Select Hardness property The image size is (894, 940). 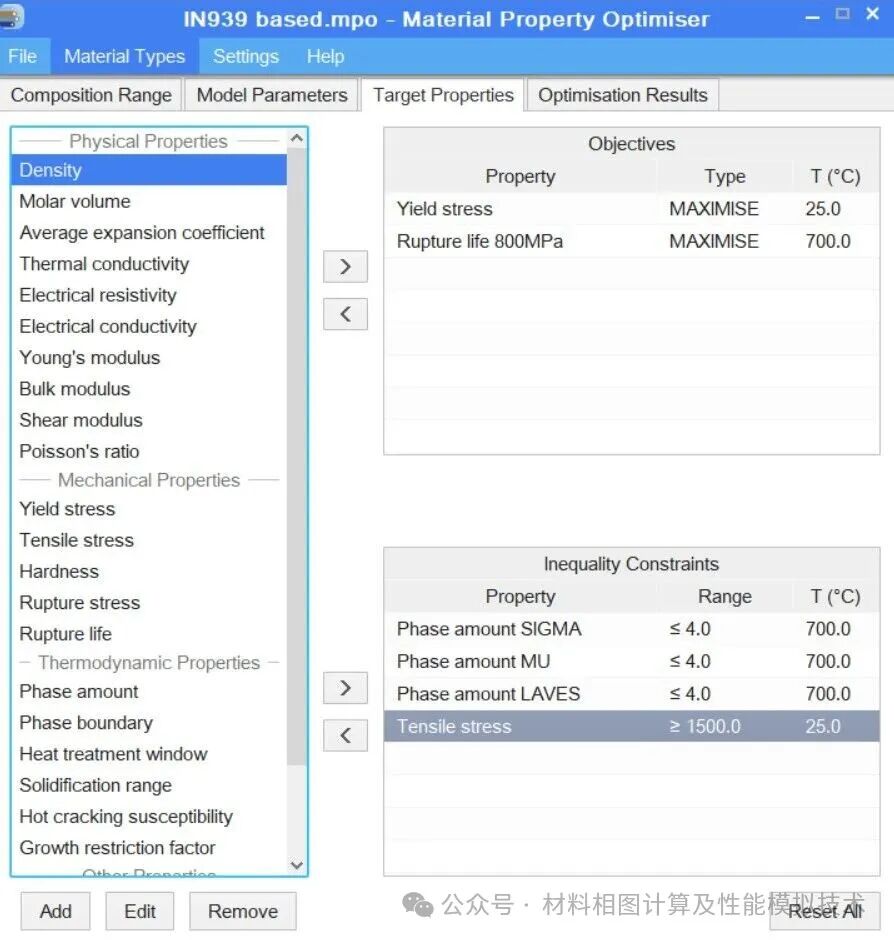pos(149,571)
